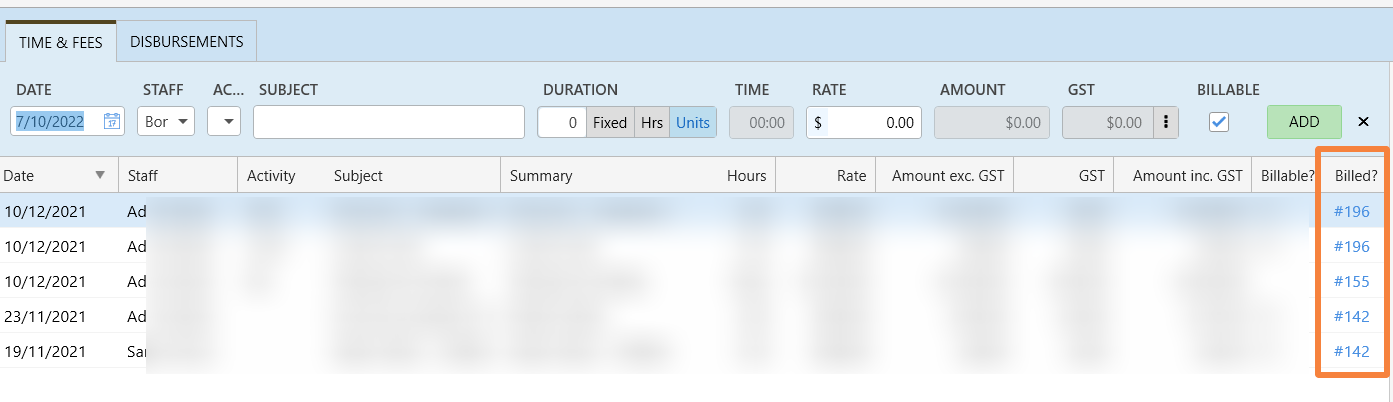The image size is (1393, 402).
Task: Toggle the Billable checkbox
Action: click(x=1218, y=122)
